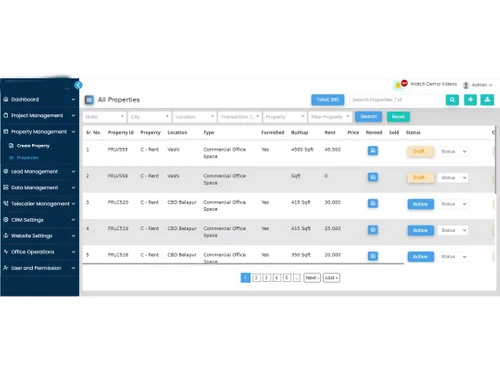
Task: Click the Property Management sidebar icon
Action: point(6,131)
